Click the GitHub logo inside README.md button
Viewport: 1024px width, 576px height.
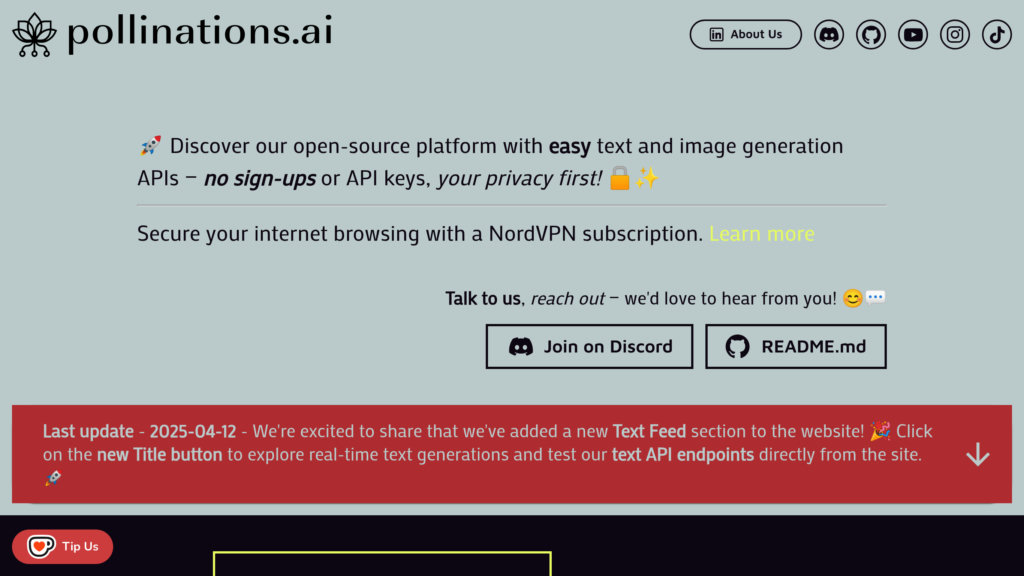[737, 347]
